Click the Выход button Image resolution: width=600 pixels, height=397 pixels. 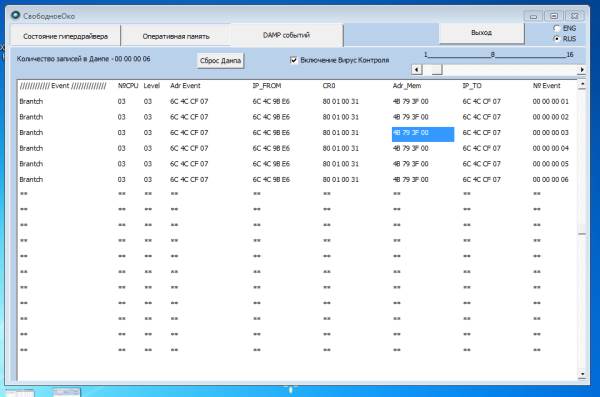pyautogui.click(x=481, y=33)
